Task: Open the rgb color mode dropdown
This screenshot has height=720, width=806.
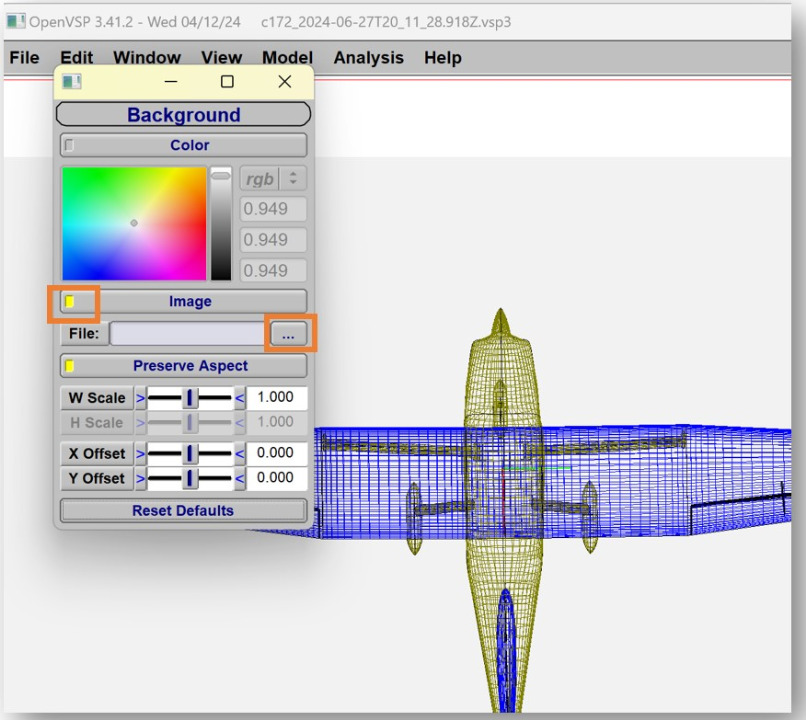Action: (x=273, y=179)
